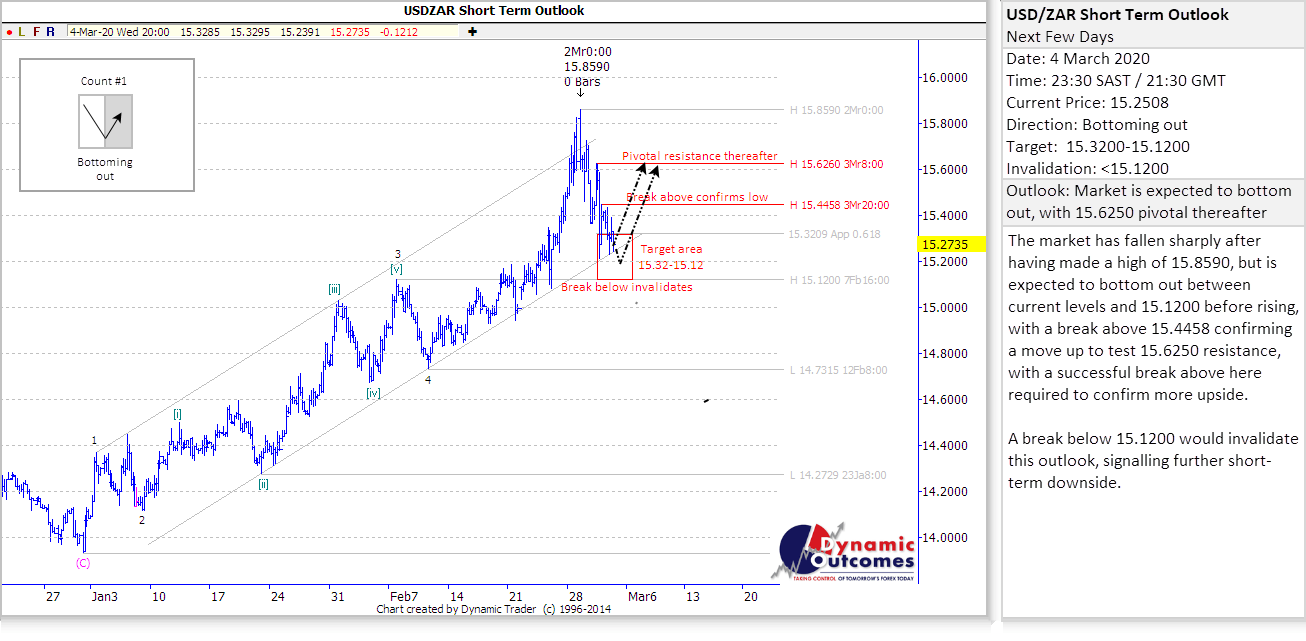Click the black plus crosshair icon
This screenshot has height=641, width=1306.
tap(472, 32)
